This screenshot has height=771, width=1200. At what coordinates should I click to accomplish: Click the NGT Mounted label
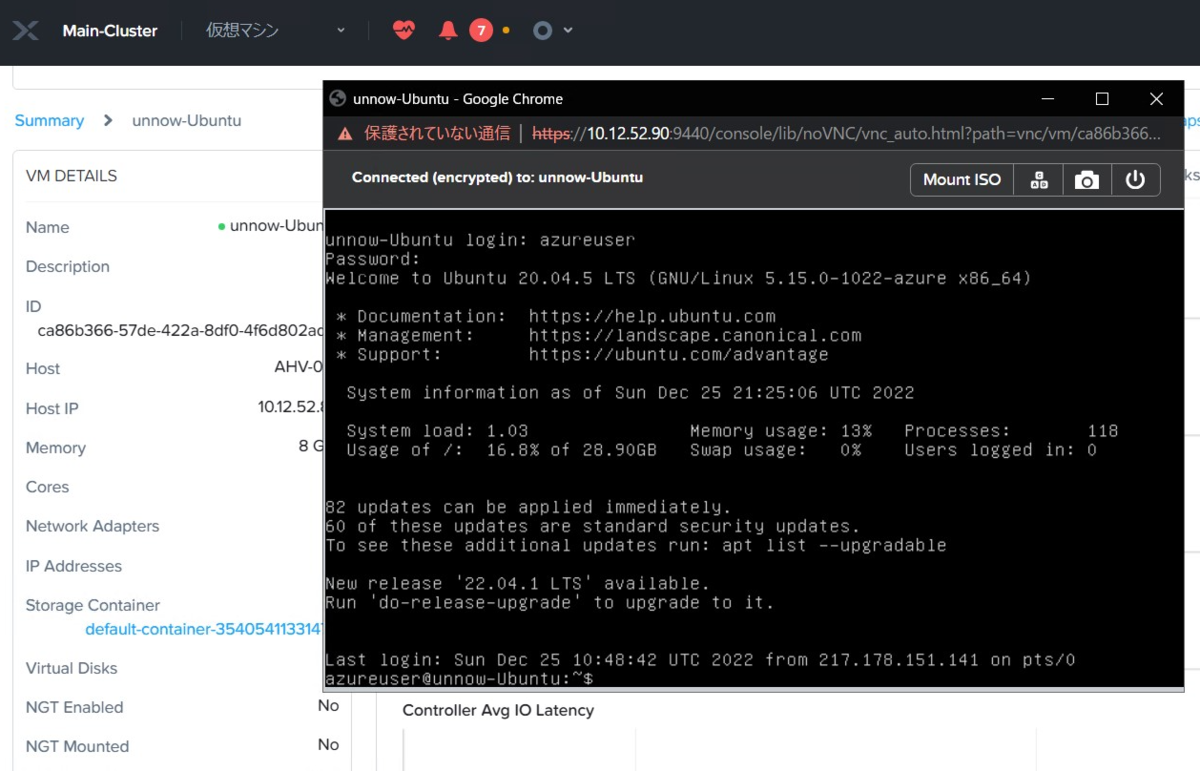tap(77, 746)
